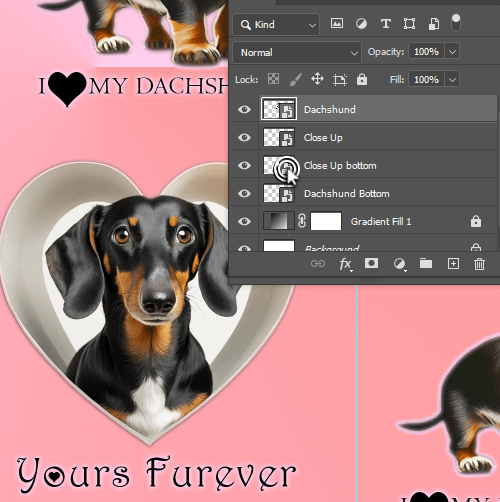Lock transparent pixels icon
The height and width of the screenshot is (502, 500).
pyautogui.click(x=273, y=79)
